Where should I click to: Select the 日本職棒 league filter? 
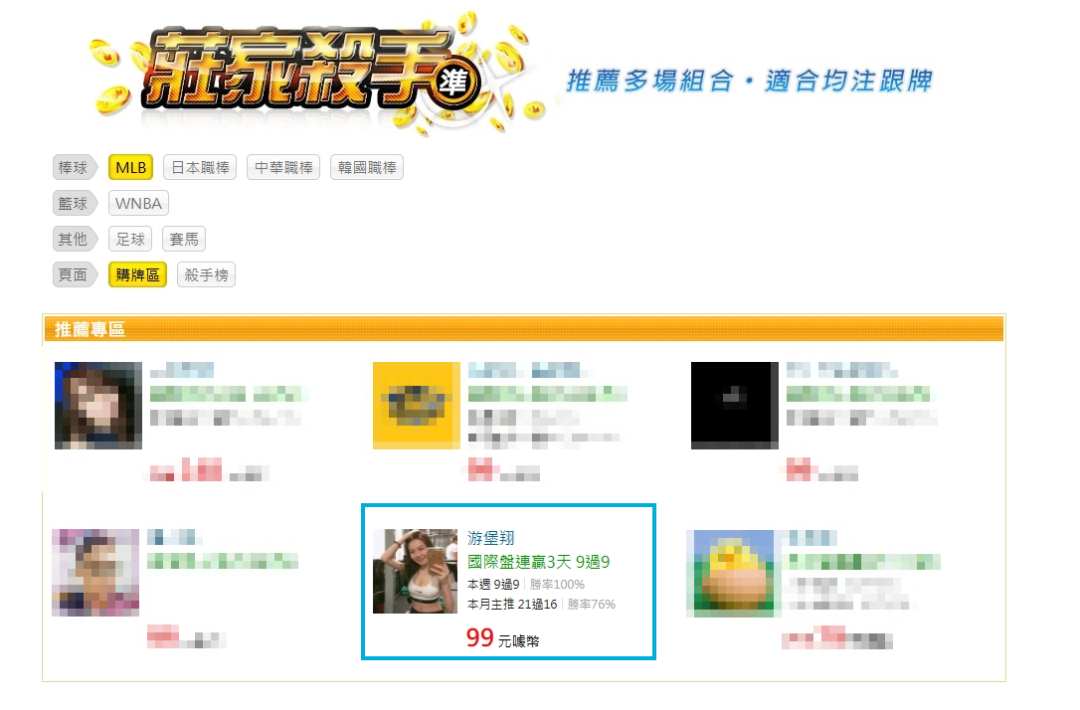(200, 167)
